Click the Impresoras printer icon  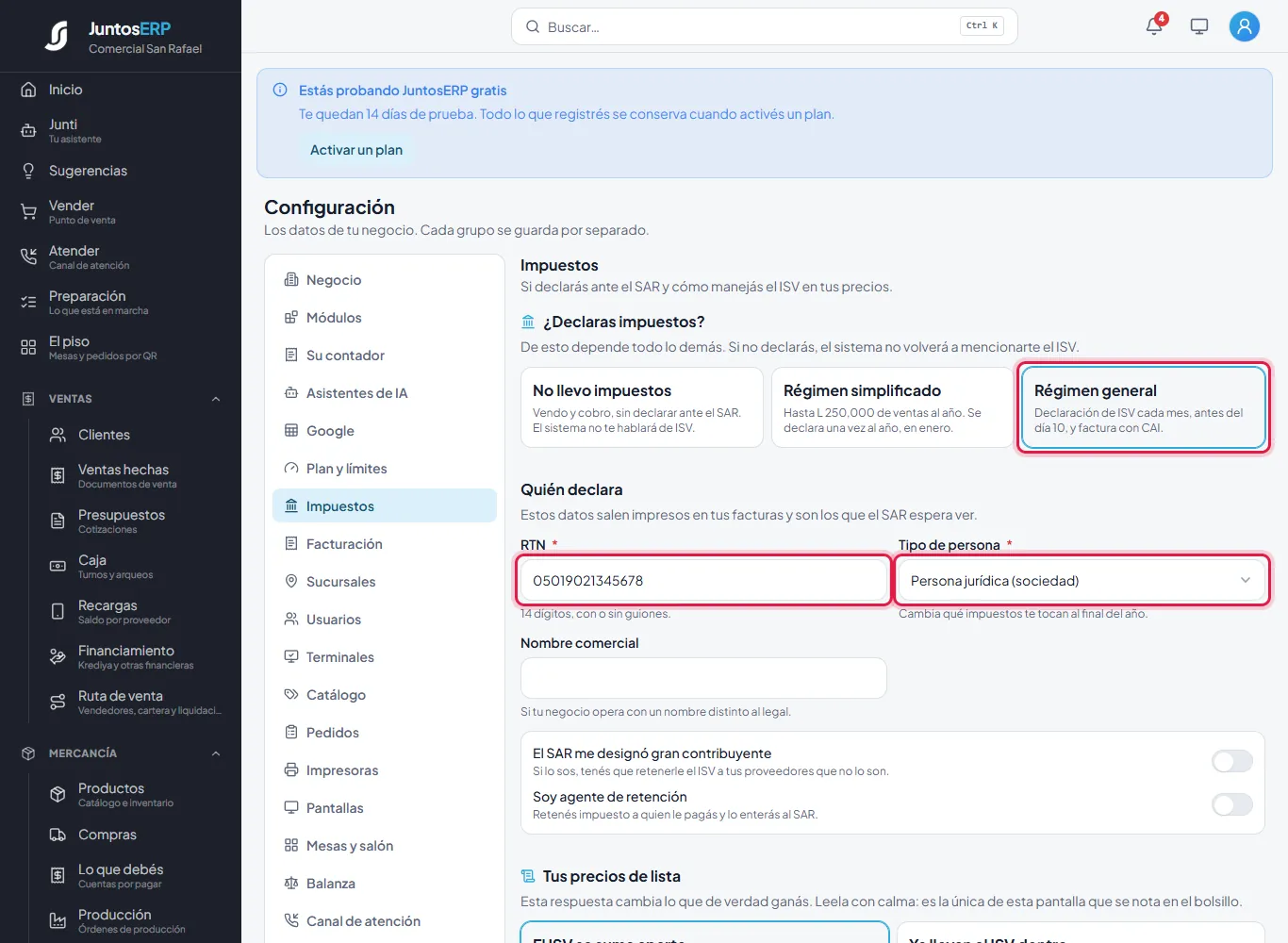pyautogui.click(x=291, y=770)
